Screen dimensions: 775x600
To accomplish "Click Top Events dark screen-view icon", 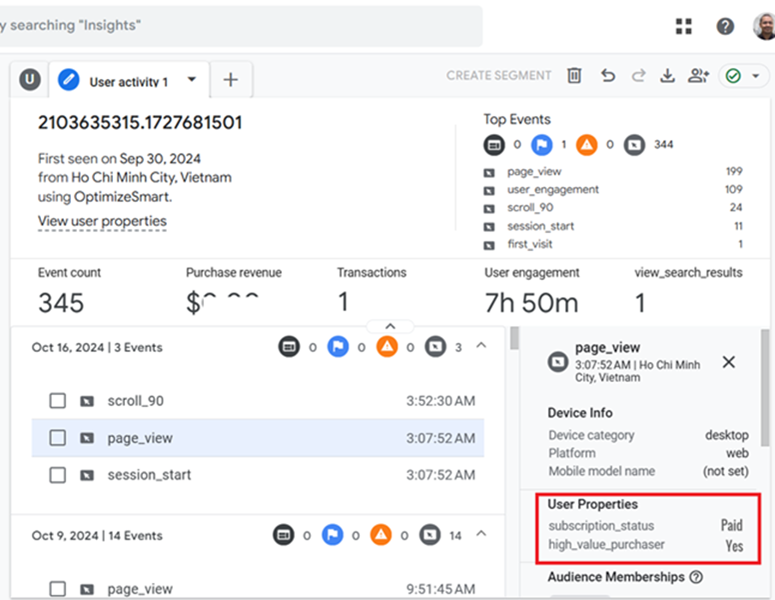I will click(x=494, y=145).
